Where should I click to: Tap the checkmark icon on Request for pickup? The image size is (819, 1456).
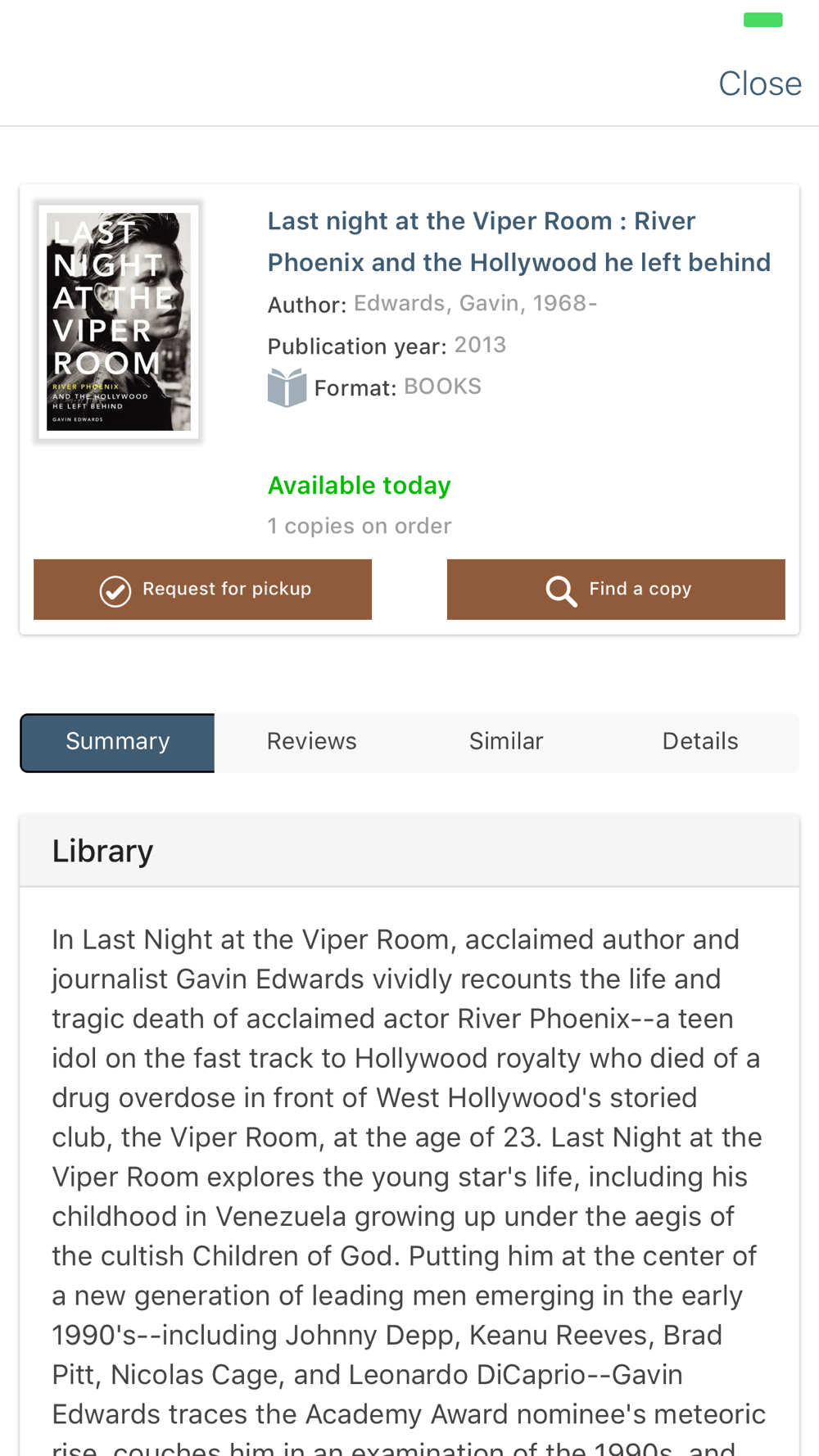click(x=115, y=590)
